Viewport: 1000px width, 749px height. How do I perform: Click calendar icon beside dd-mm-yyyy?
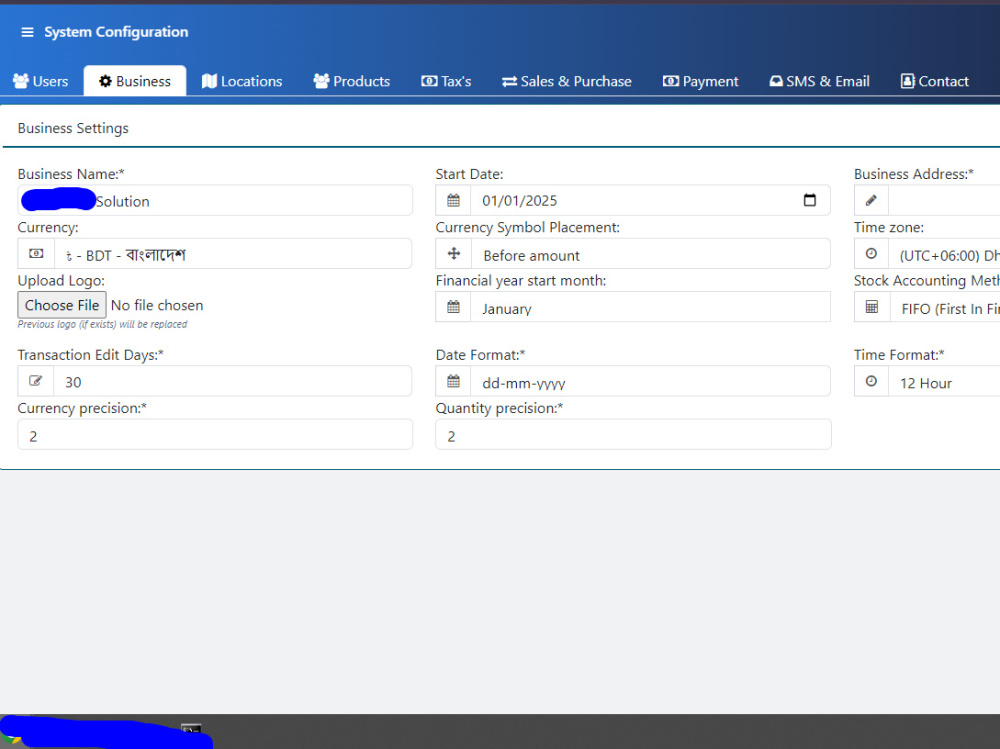453,382
